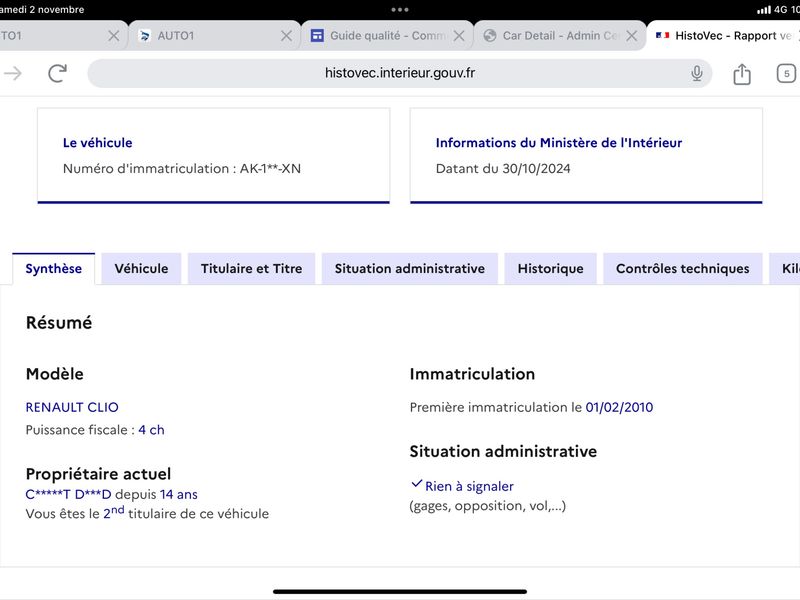Open the three-dots multitasking menu at top
The height and width of the screenshot is (600, 800).
tap(400, 10)
